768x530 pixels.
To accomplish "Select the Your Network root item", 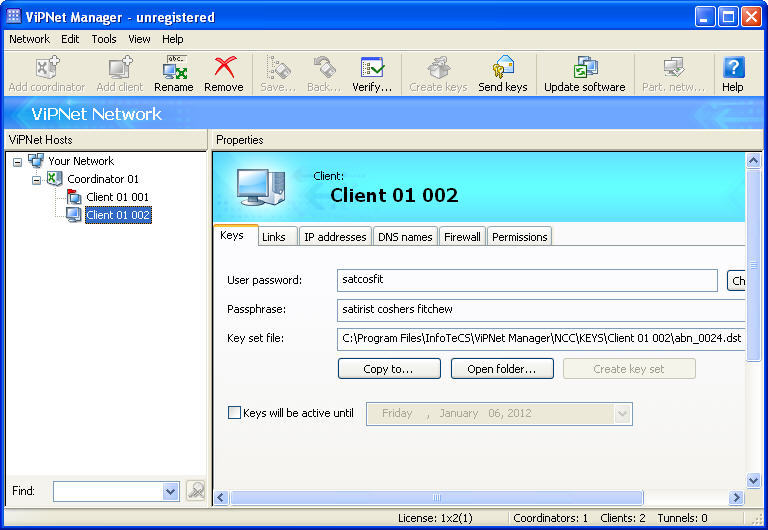I will tap(81, 161).
